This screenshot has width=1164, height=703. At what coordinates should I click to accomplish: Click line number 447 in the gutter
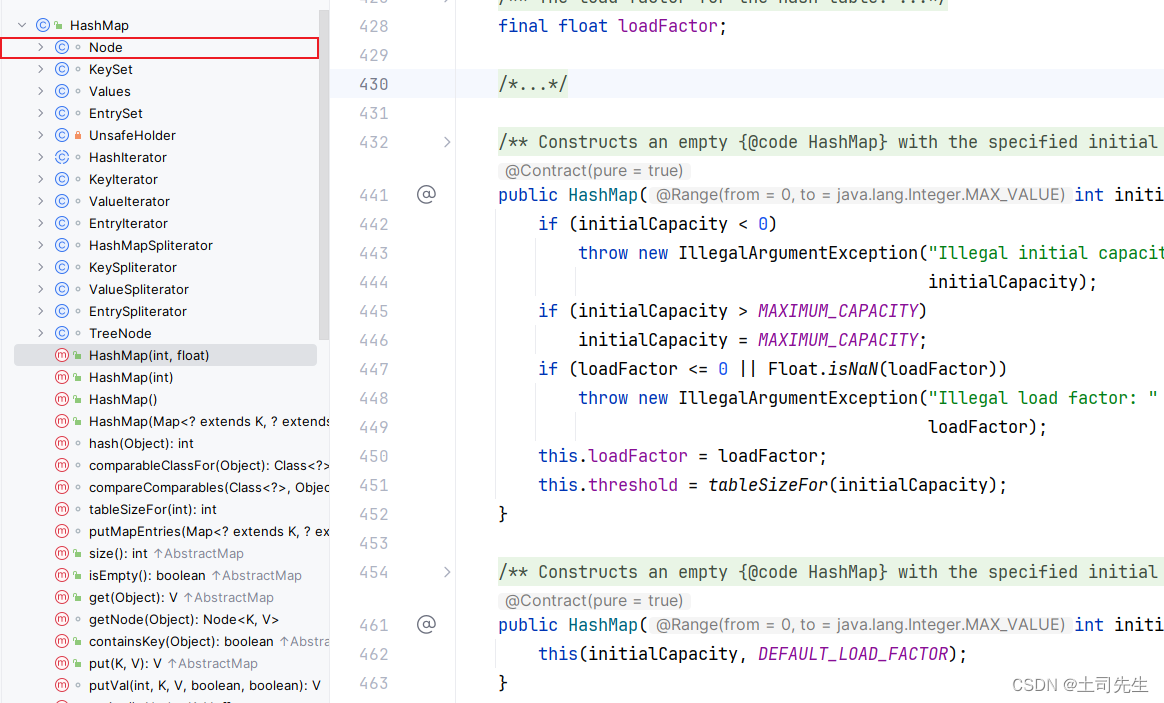373,369
